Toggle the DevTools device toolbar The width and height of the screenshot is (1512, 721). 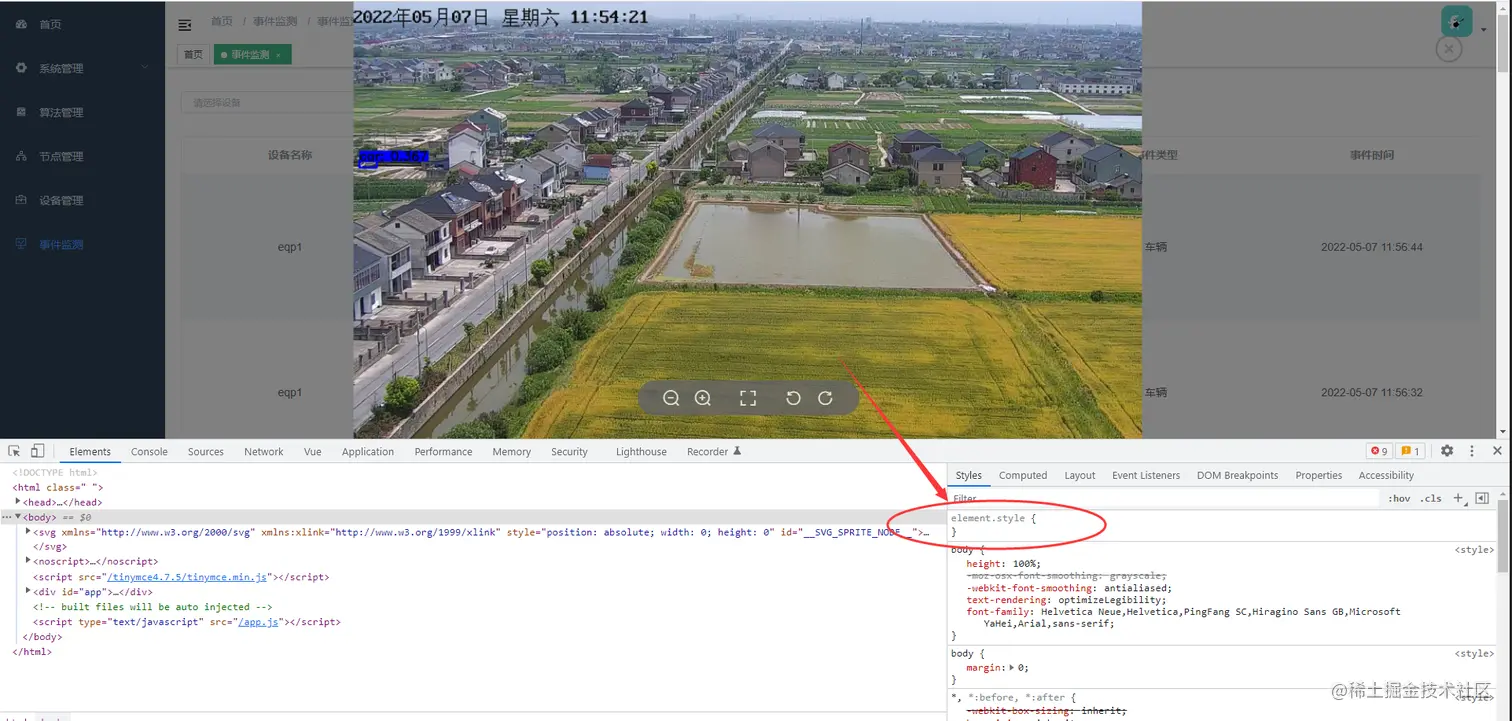point(37,451)
